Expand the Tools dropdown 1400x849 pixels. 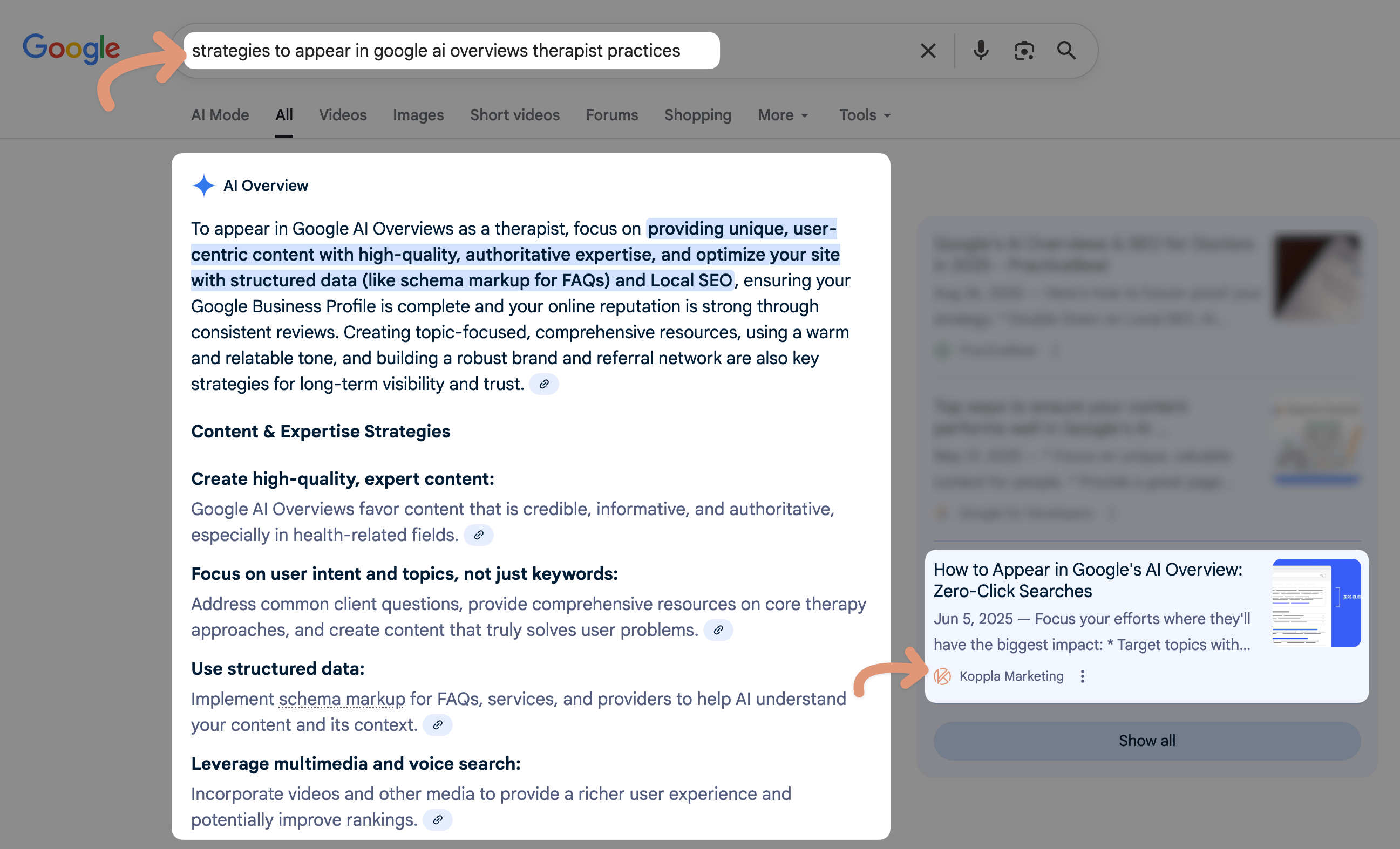[865, 115]
